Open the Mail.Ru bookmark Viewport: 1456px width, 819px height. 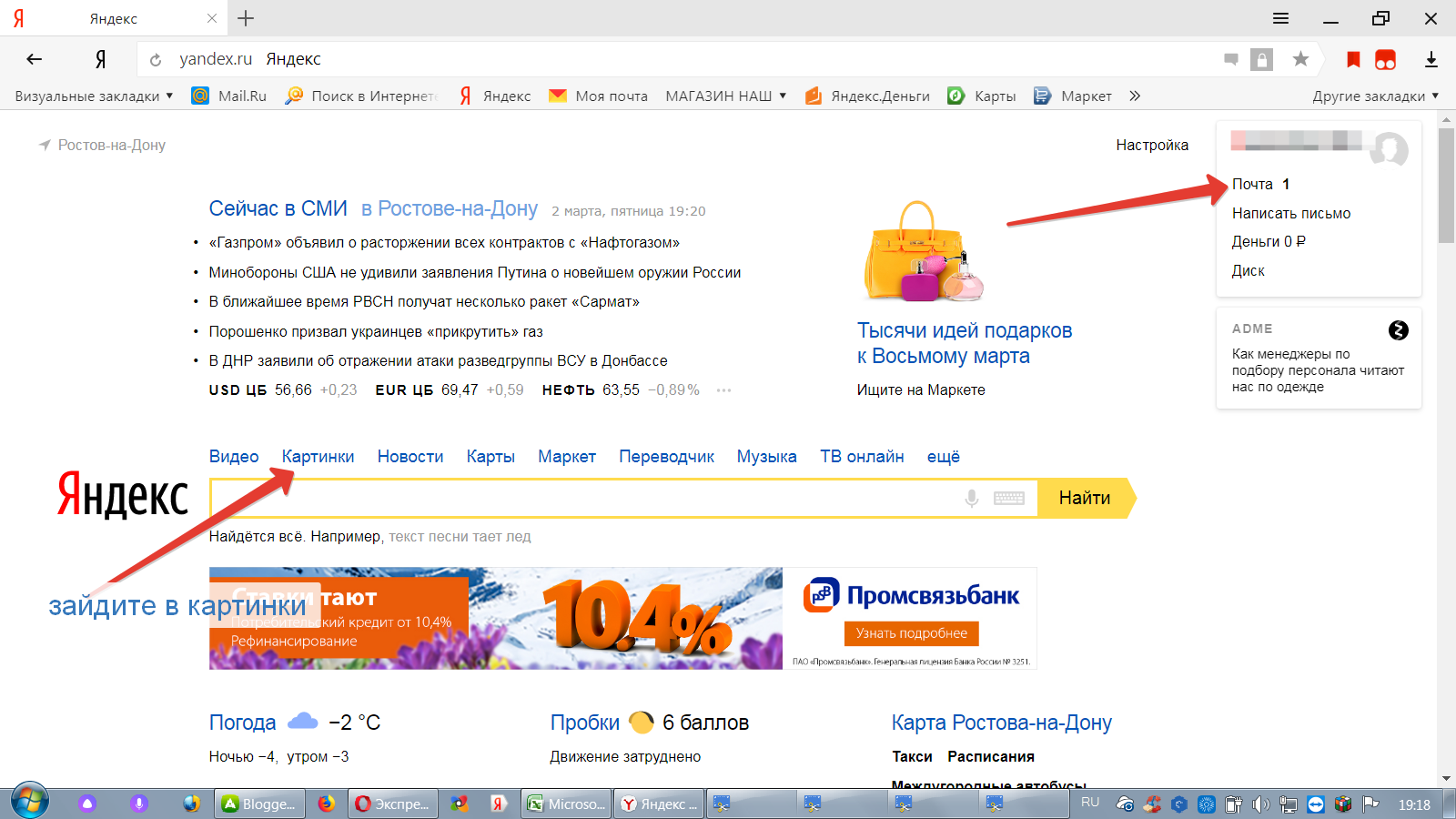click(x=229, y=96)
